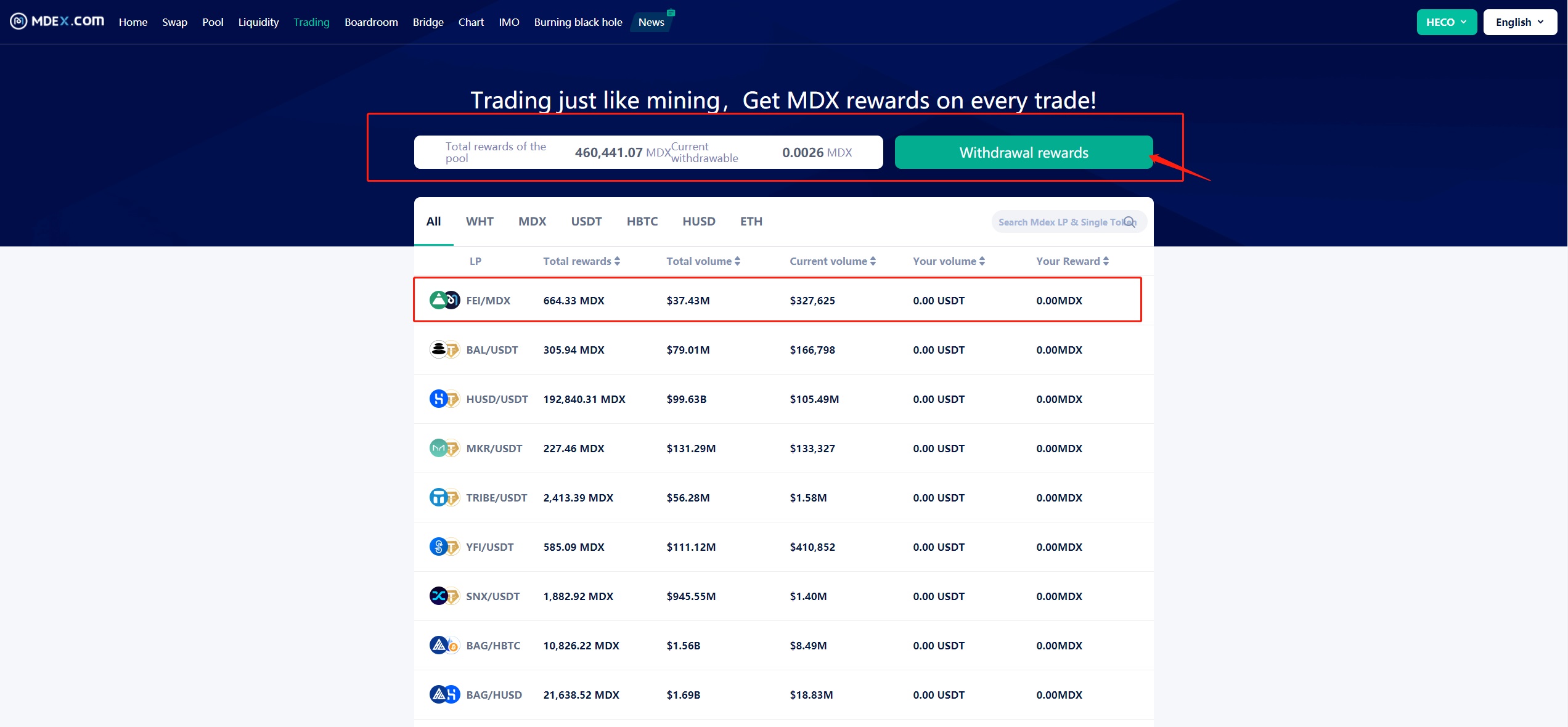This screenshot has height=727, width=1568.
Task: Click the News notification badge icon
Action: [671, 12]
